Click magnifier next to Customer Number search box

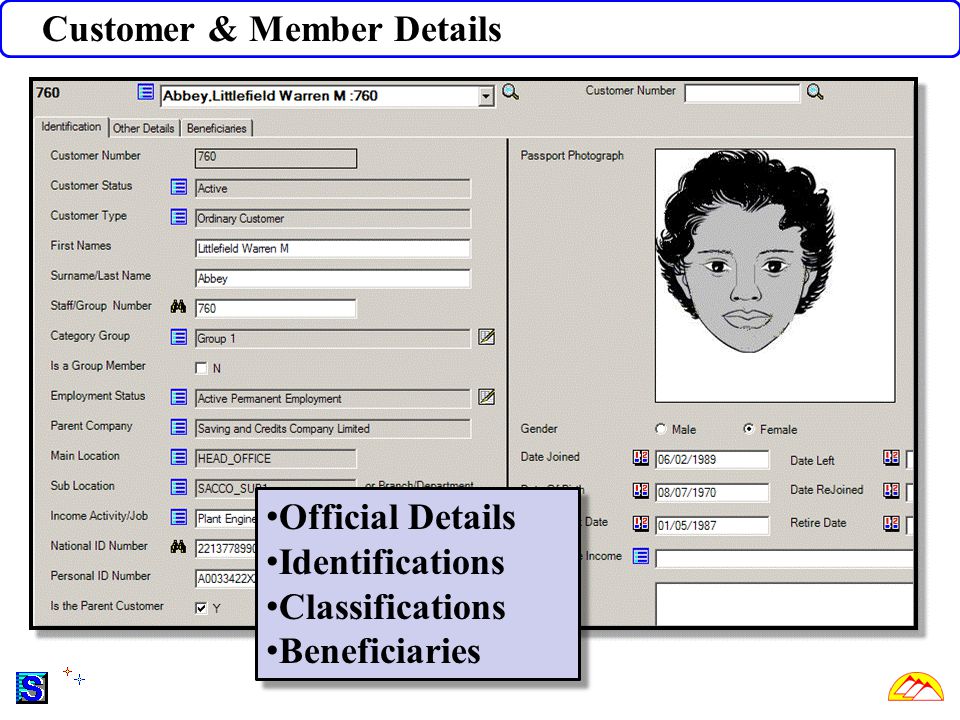coord(815,92)
